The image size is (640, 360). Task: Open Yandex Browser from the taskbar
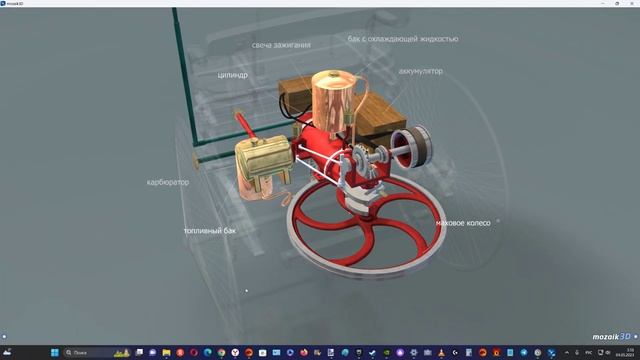[235, 353]
